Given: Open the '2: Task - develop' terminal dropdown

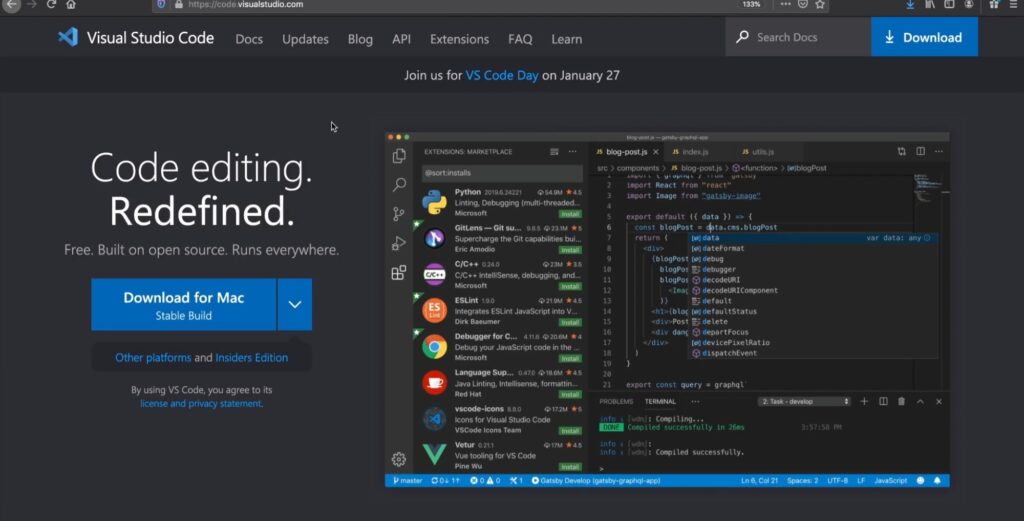Looking at the screenshot, I should pos(804,402).
